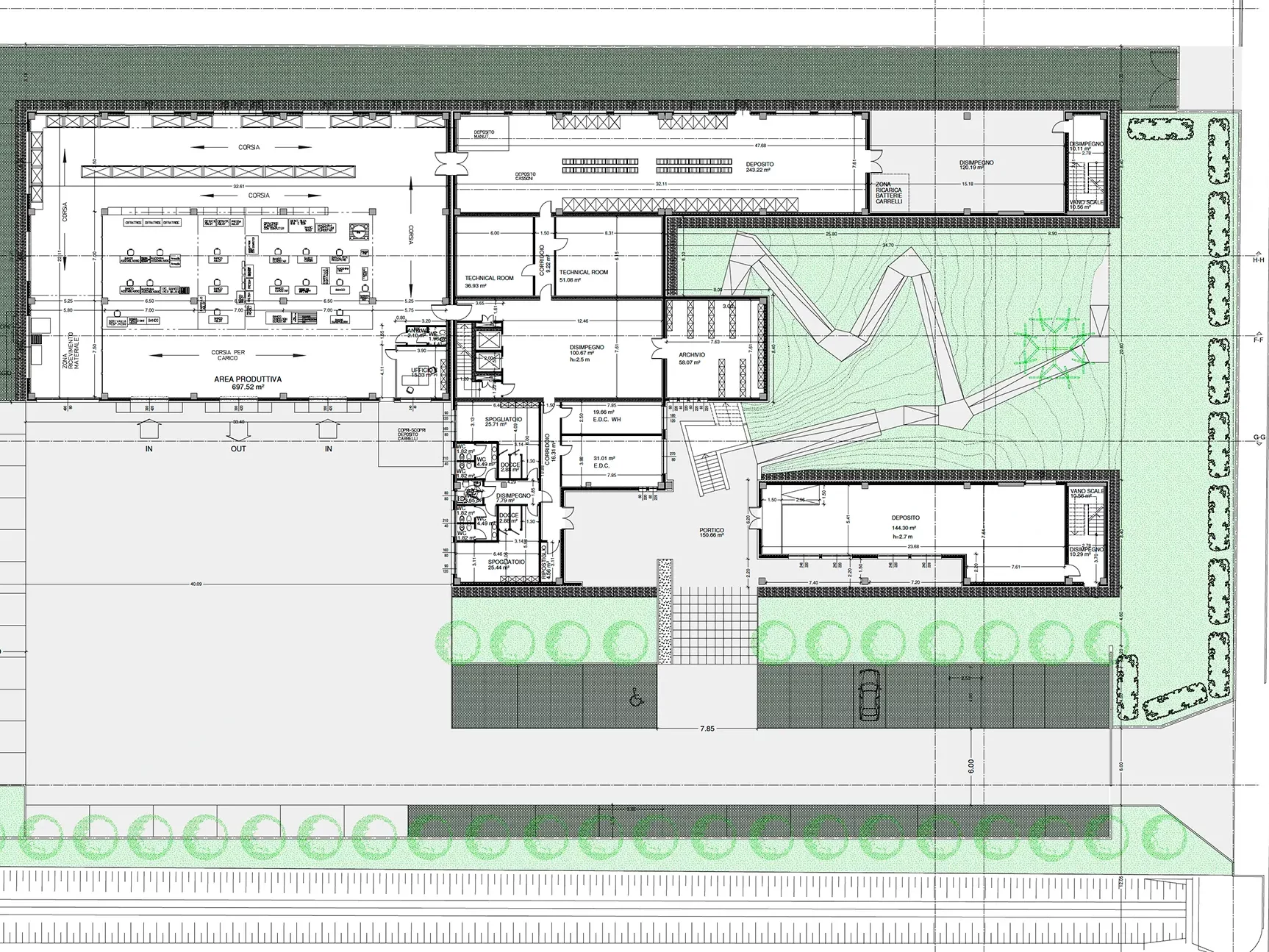This screenshot has width=1269, height=952.
Task: Click the car symbol in the parking row
Action: (870, 695)
